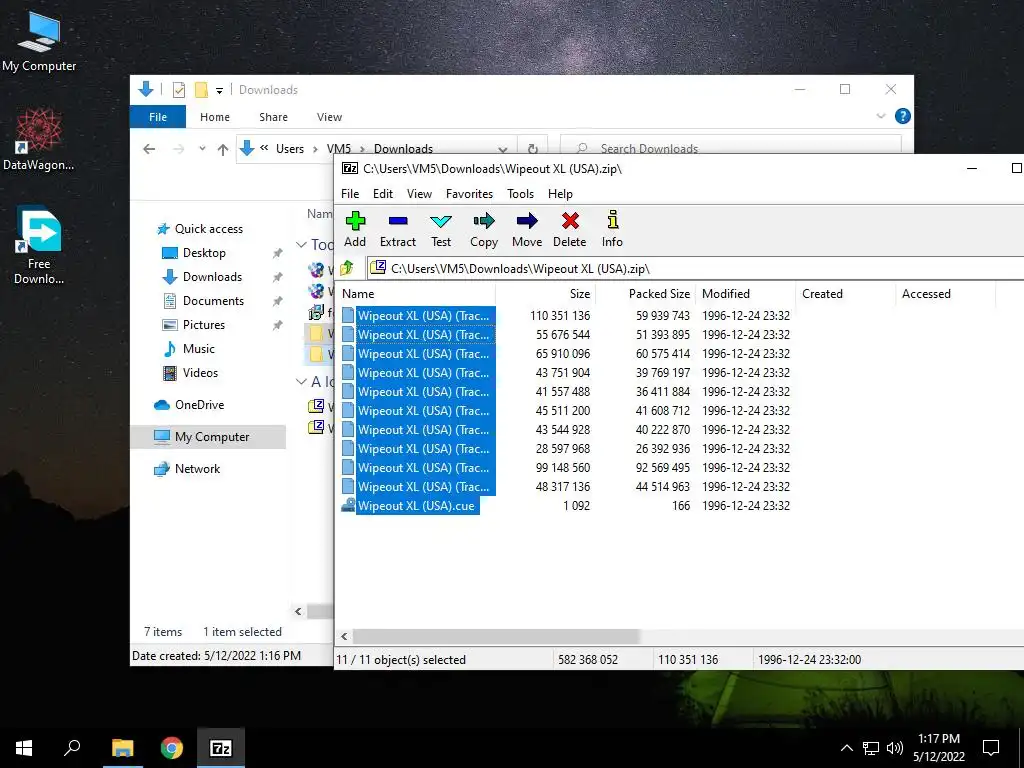Show hidden system tray icons
1024x768 pixels.
tap(846, 748)
